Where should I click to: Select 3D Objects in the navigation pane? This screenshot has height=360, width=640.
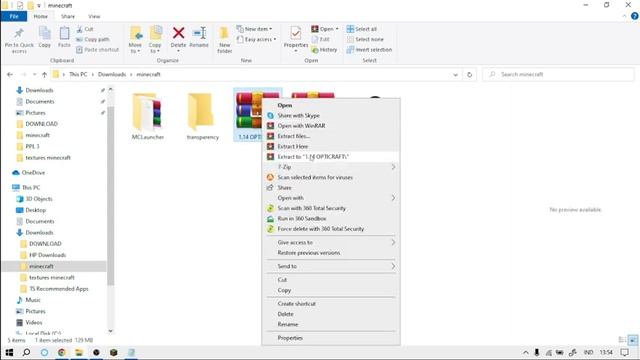(34, 199)
